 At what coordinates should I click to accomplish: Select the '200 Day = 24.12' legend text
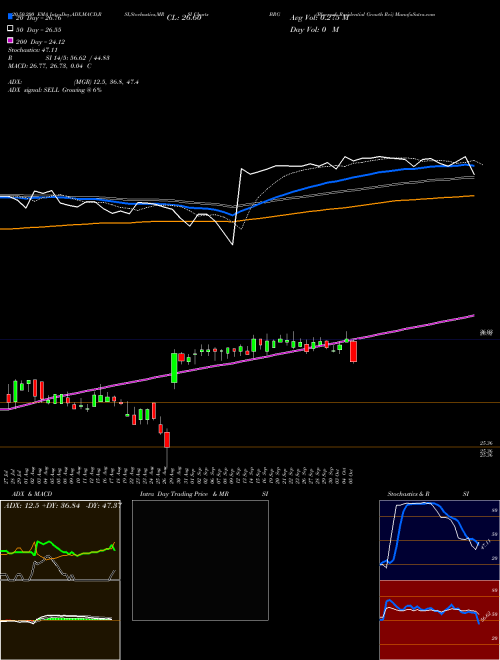pos(40,42)
